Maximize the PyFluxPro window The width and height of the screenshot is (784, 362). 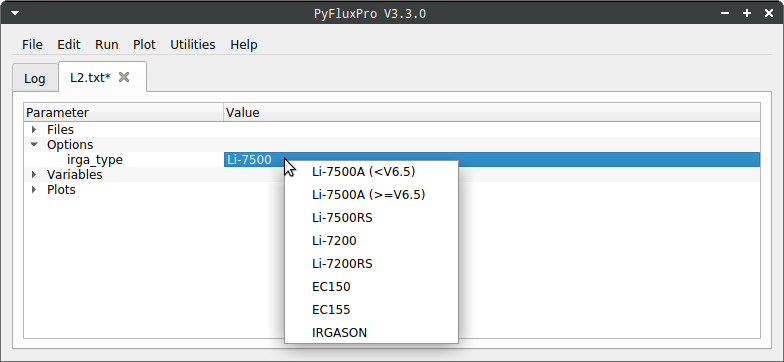tap(747, 13)
